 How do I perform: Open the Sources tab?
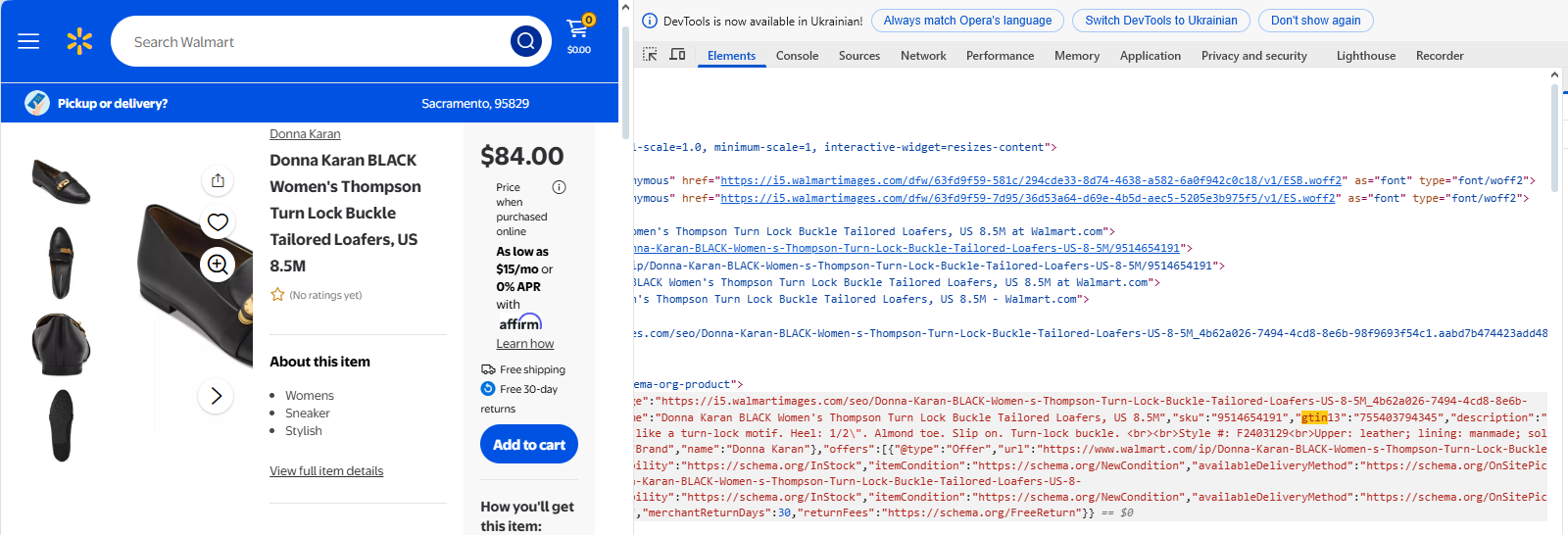coord(859,56)
